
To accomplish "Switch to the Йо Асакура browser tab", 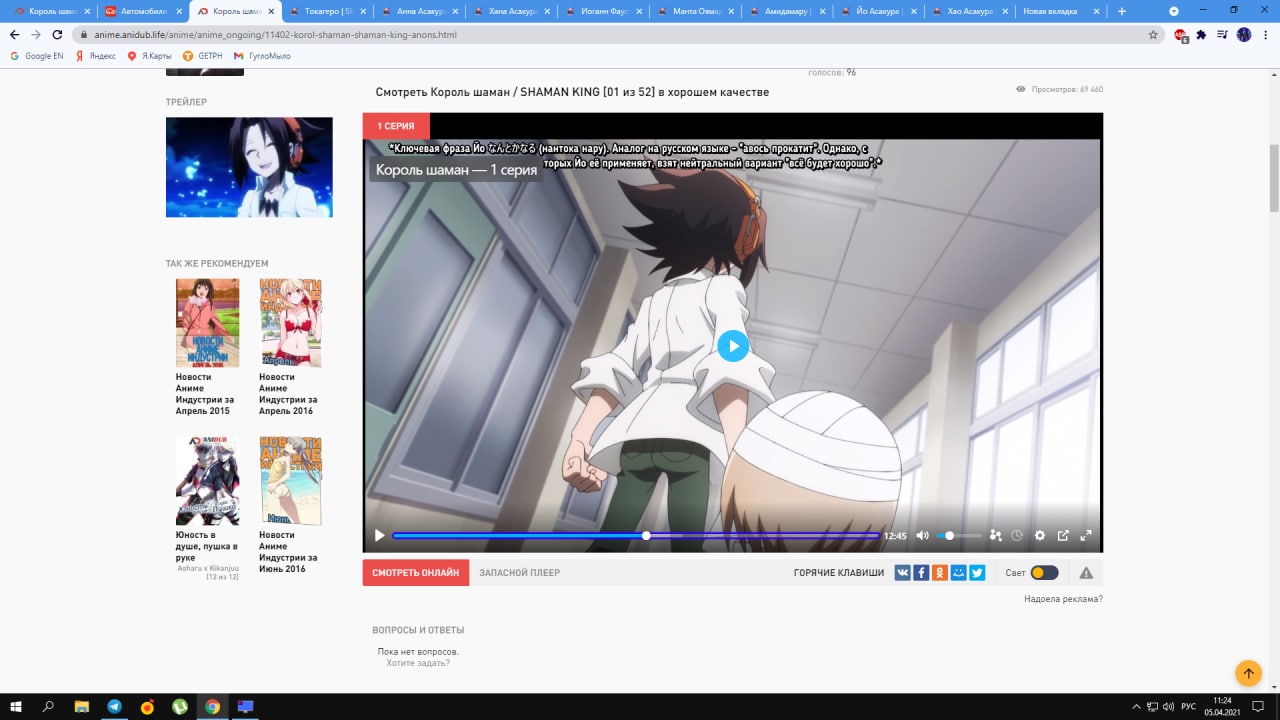I will coord(876,11).
